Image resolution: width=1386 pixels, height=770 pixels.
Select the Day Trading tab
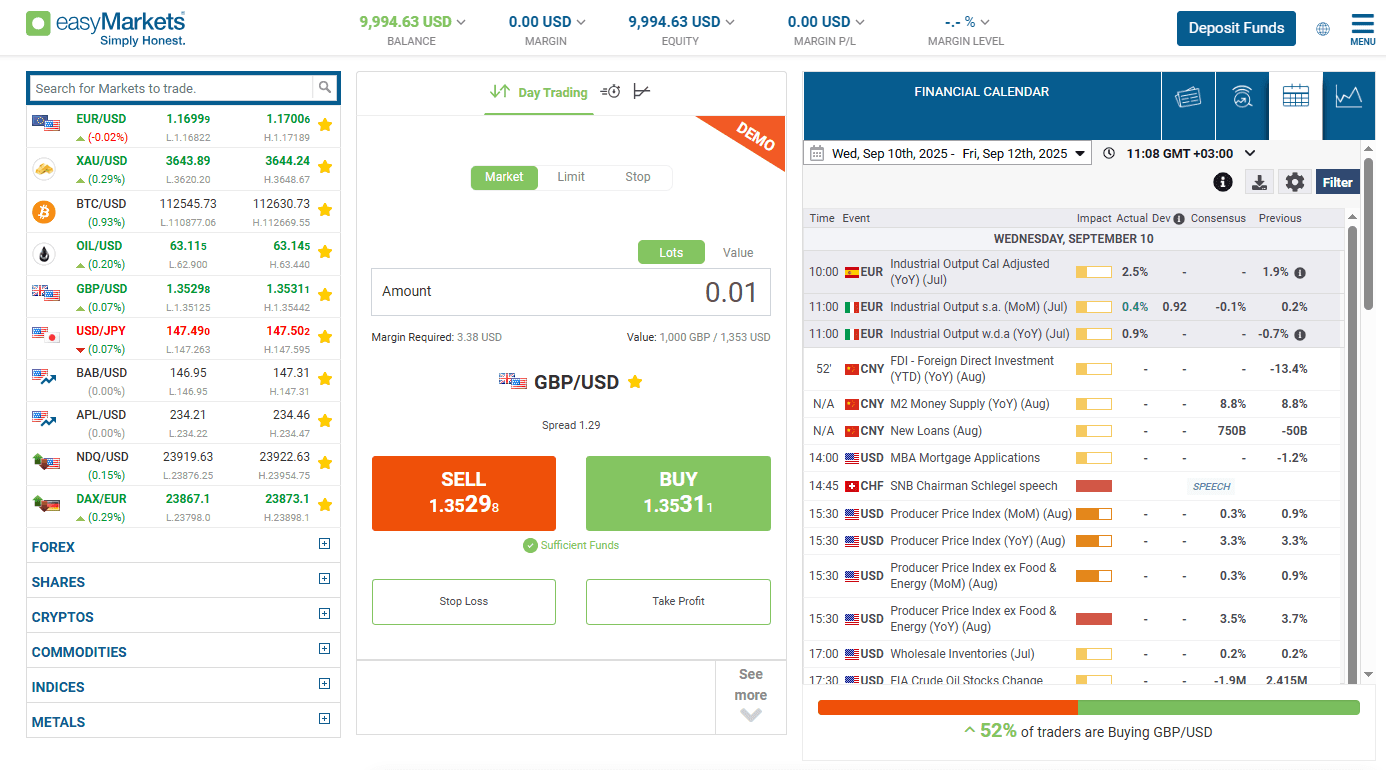coord(539,92)
